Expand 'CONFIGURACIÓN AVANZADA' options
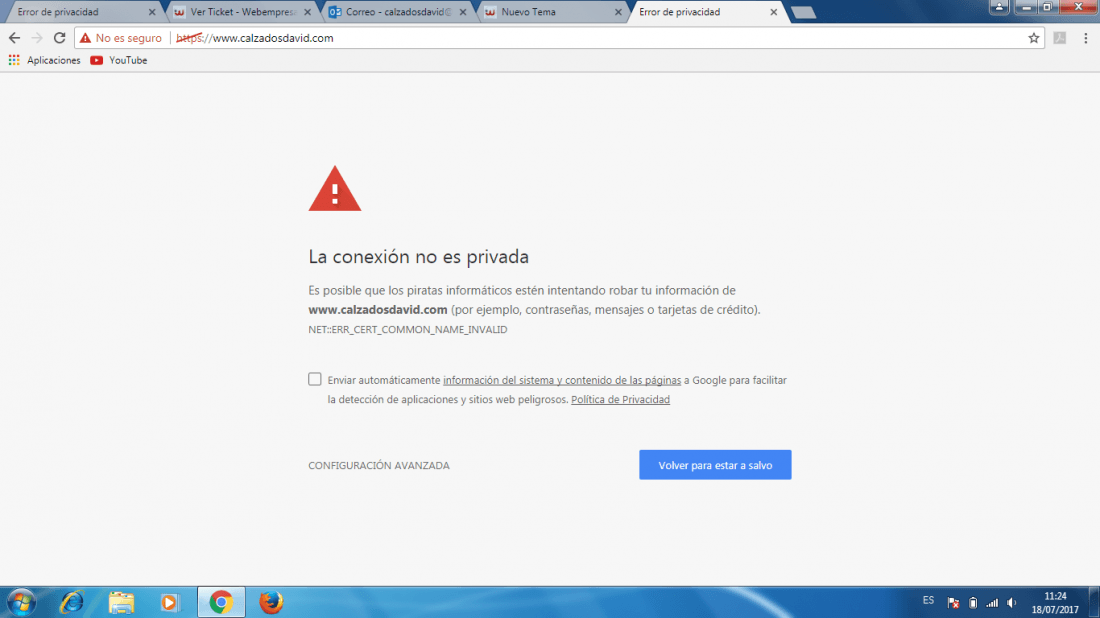Screen dimensions: 1100x618 [379, 465]
